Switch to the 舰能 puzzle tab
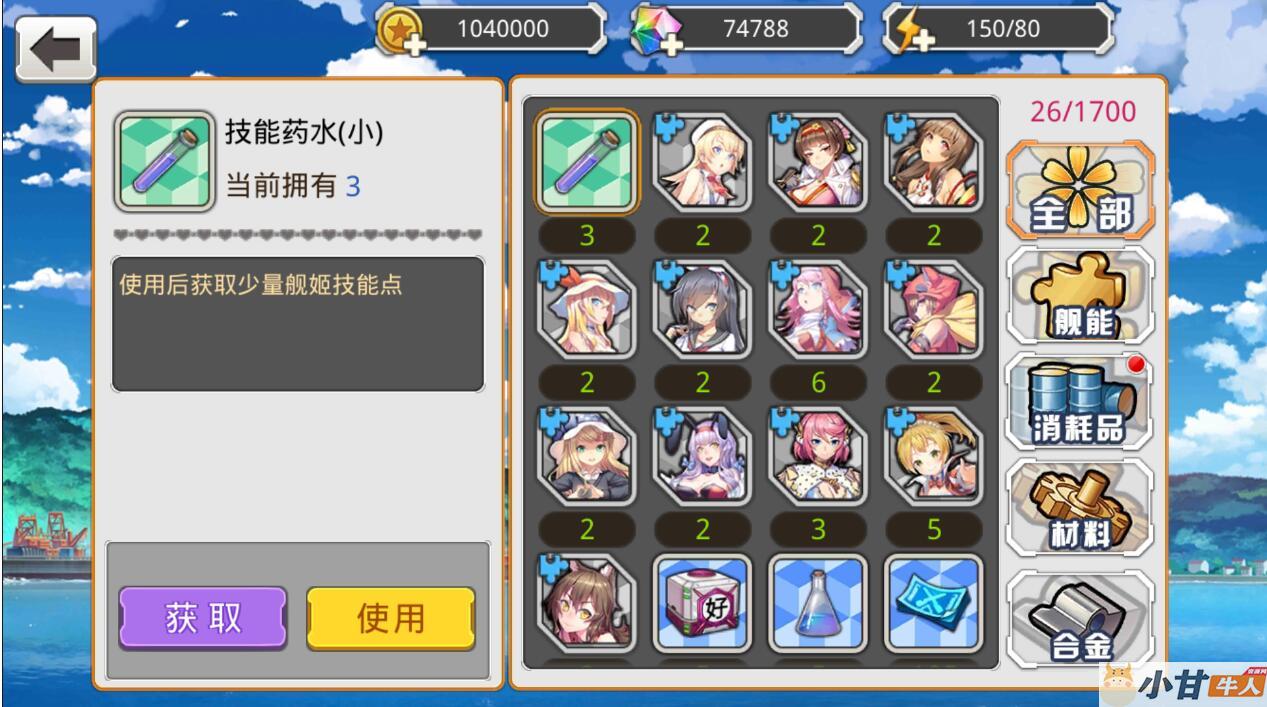The image size is (1267, 707). click(x=1080, y=296)
